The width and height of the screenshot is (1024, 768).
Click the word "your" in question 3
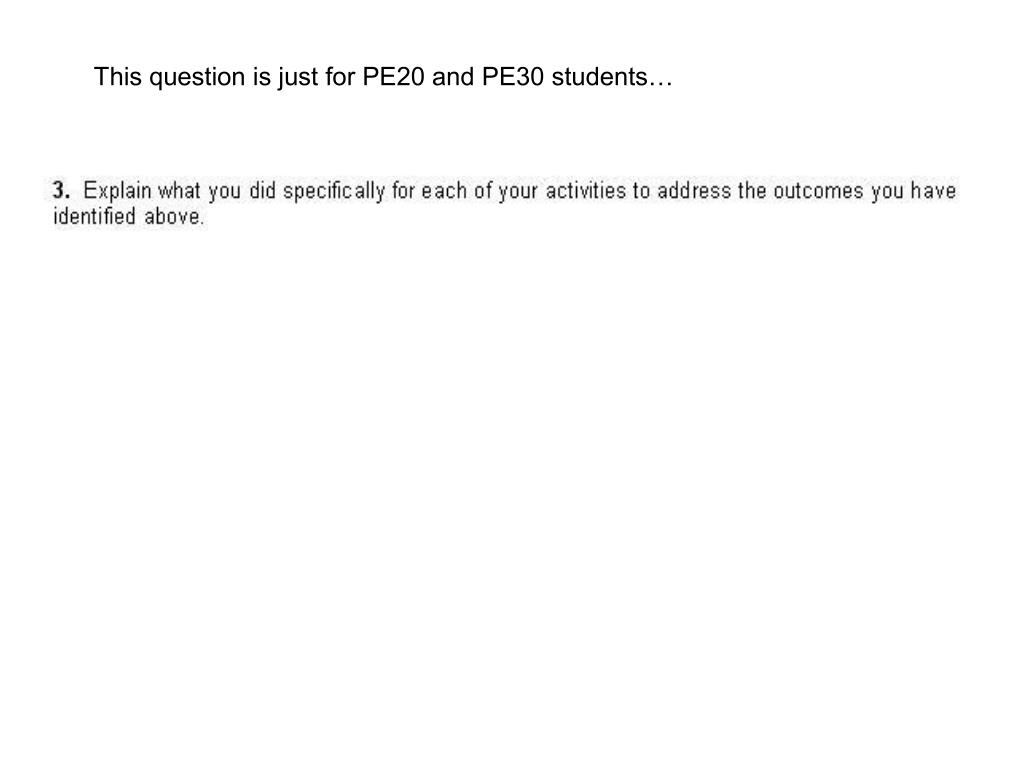coord(518,191)
